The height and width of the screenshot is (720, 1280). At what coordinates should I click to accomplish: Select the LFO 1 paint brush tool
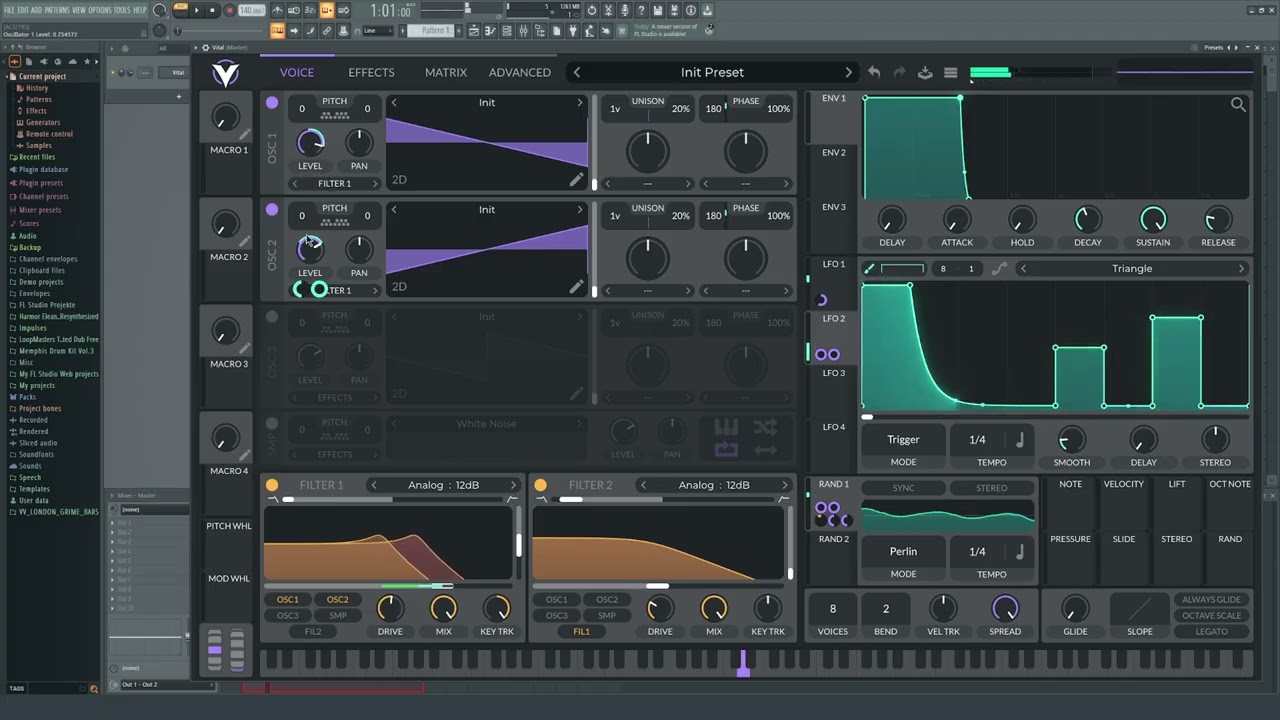[x=869, y=268]
